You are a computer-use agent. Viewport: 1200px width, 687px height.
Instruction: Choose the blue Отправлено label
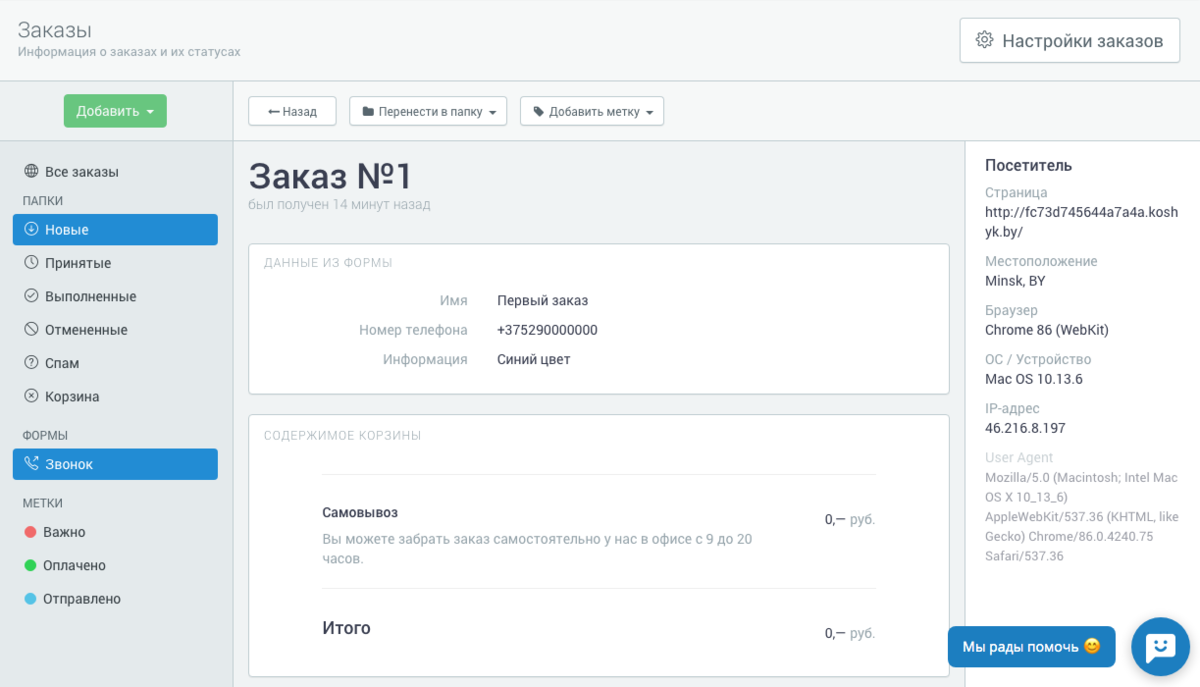[81, 599]
